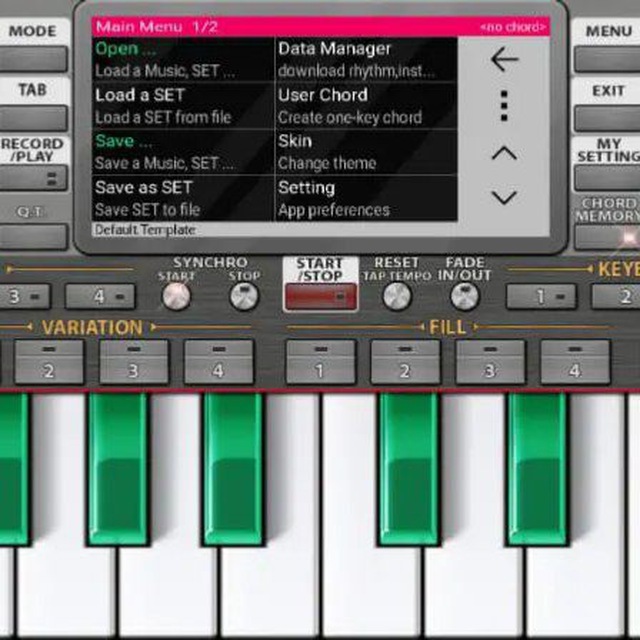Screen dimensions: 640x640
Task: Tap the back arrow in the menu screen
Action: click(504, 60)
